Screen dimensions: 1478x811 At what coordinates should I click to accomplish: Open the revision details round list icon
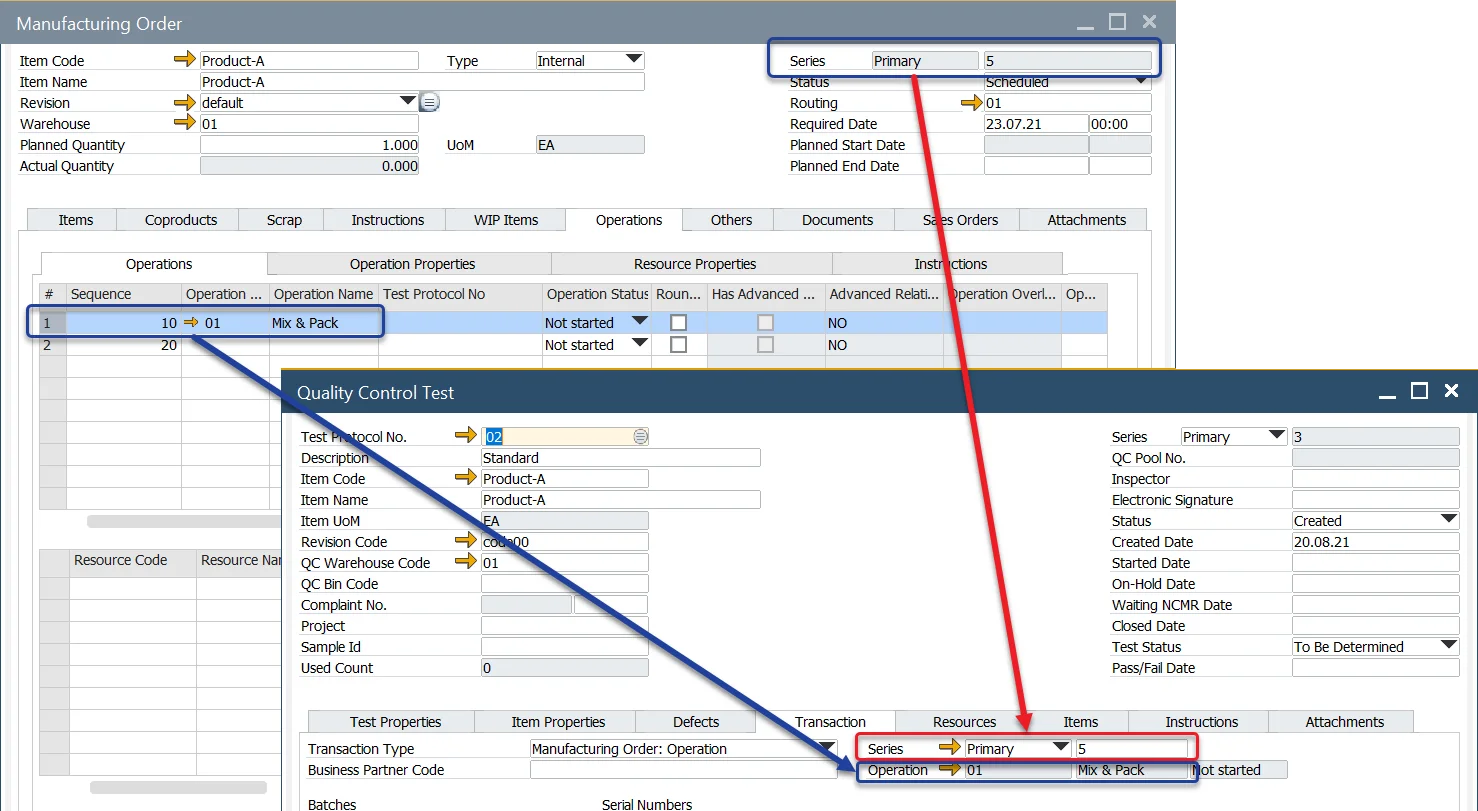(429, 102)
